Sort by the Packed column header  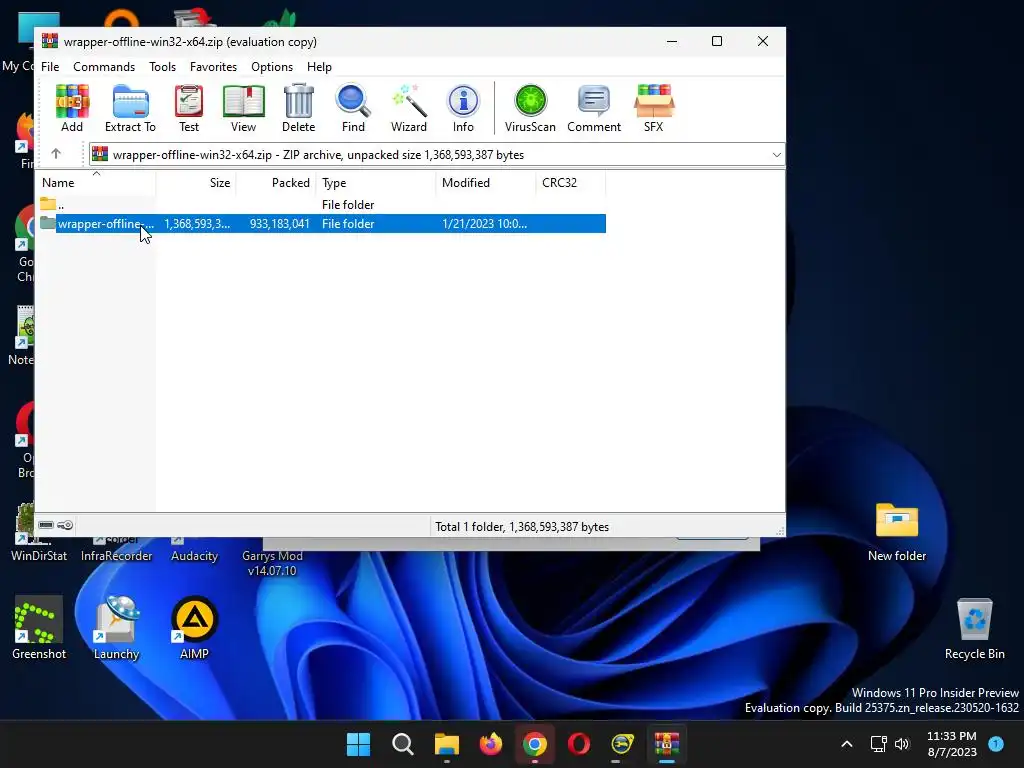(x=276, y=183)
